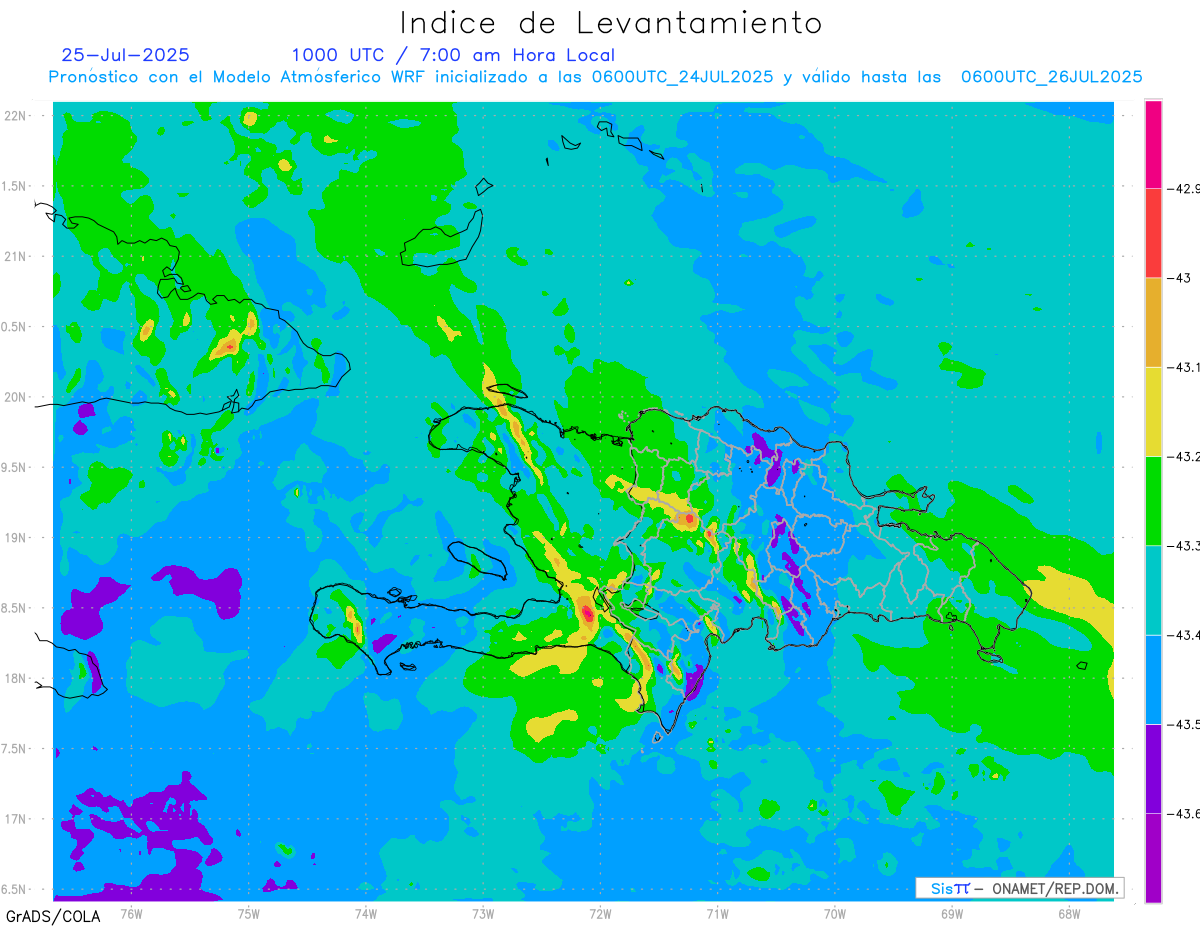Screen dimensions: 1200x927
Task: Click the longitude label '73W'
Action: (483, 912)
